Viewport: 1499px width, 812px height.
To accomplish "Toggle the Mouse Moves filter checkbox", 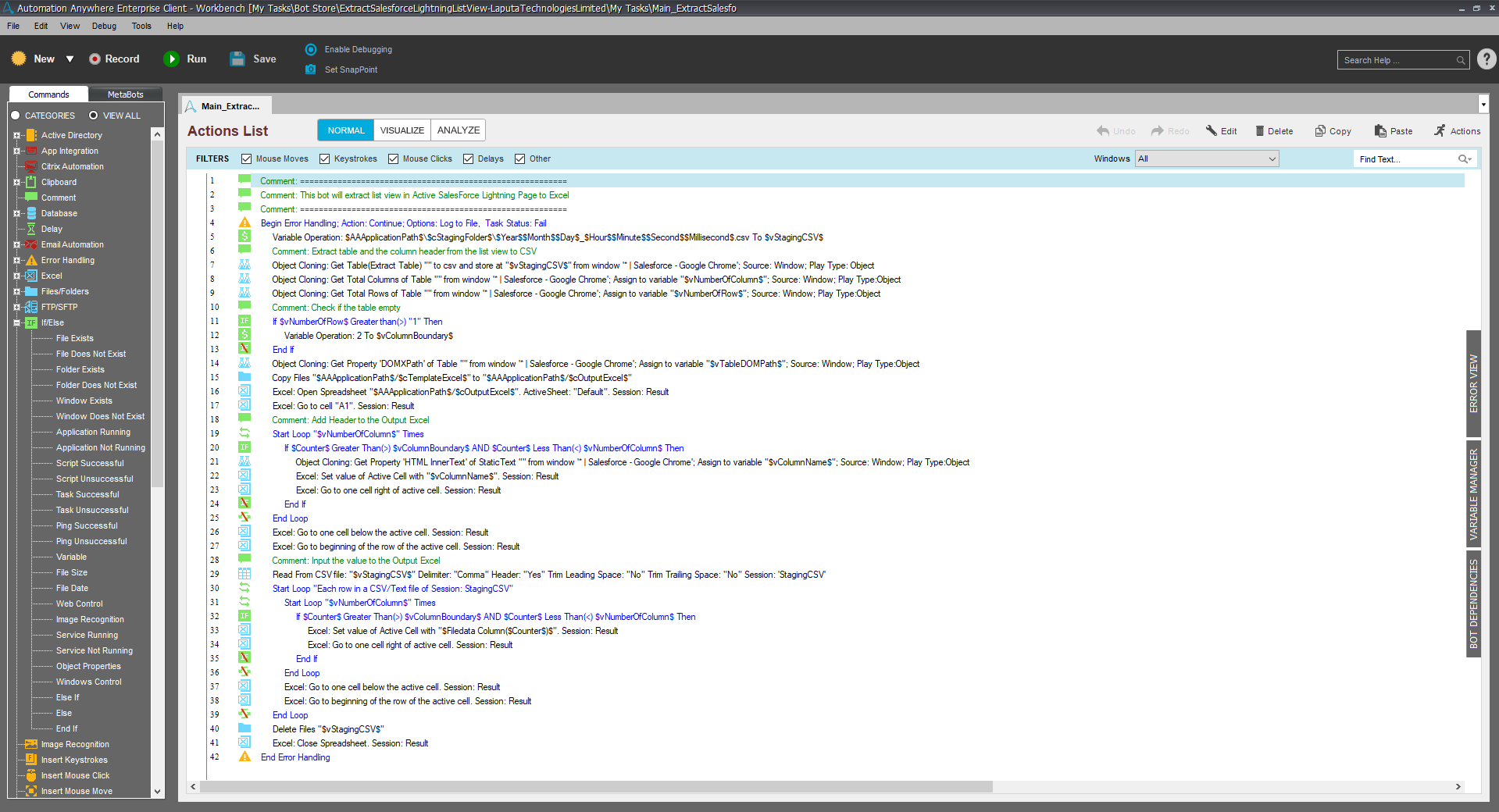I will pos(246,158).
